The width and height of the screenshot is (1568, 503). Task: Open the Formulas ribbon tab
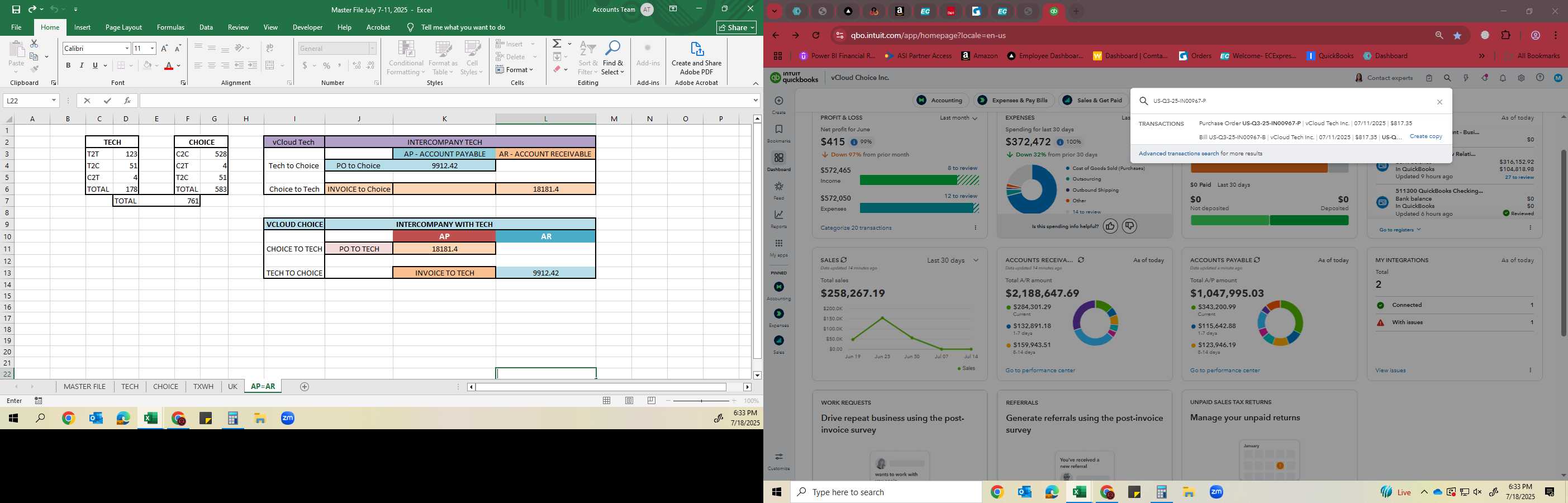tap(170, 27)
